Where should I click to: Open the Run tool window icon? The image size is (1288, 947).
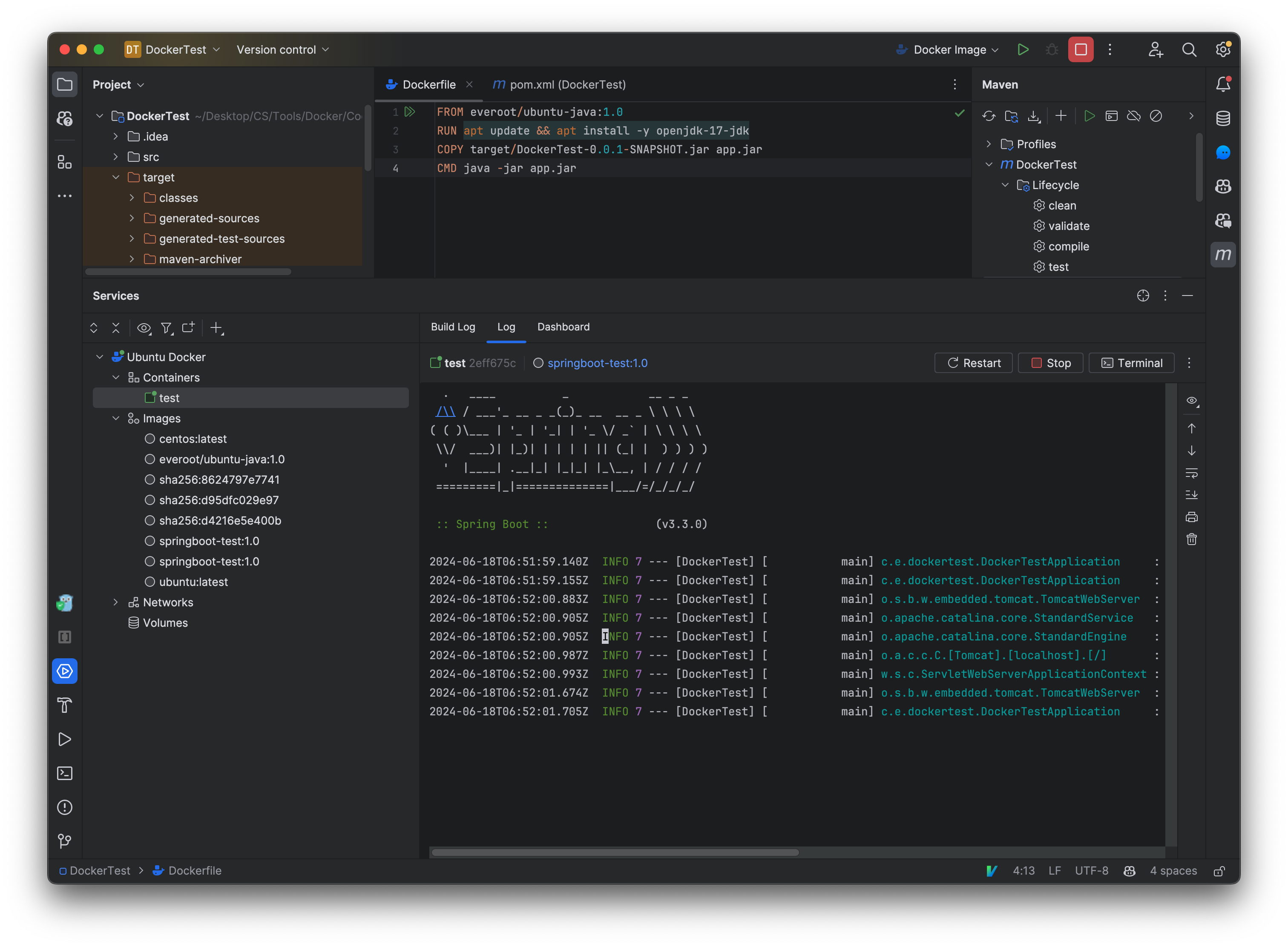click(x=65, y=740)
